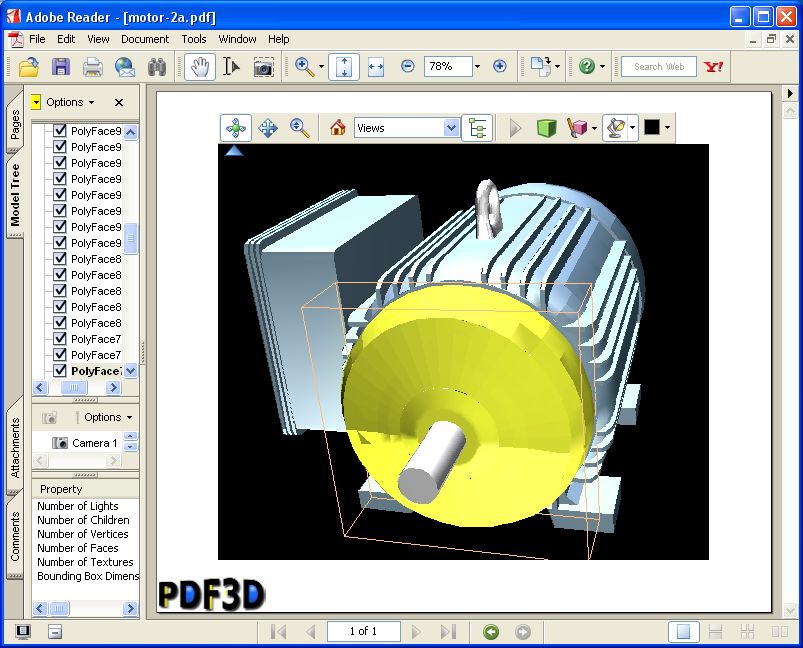The width and height of the screenshot is (803, 648).
Task: Click the 3D Rotate tool icon
Action: pyautogui.click(x=236, y=128)
